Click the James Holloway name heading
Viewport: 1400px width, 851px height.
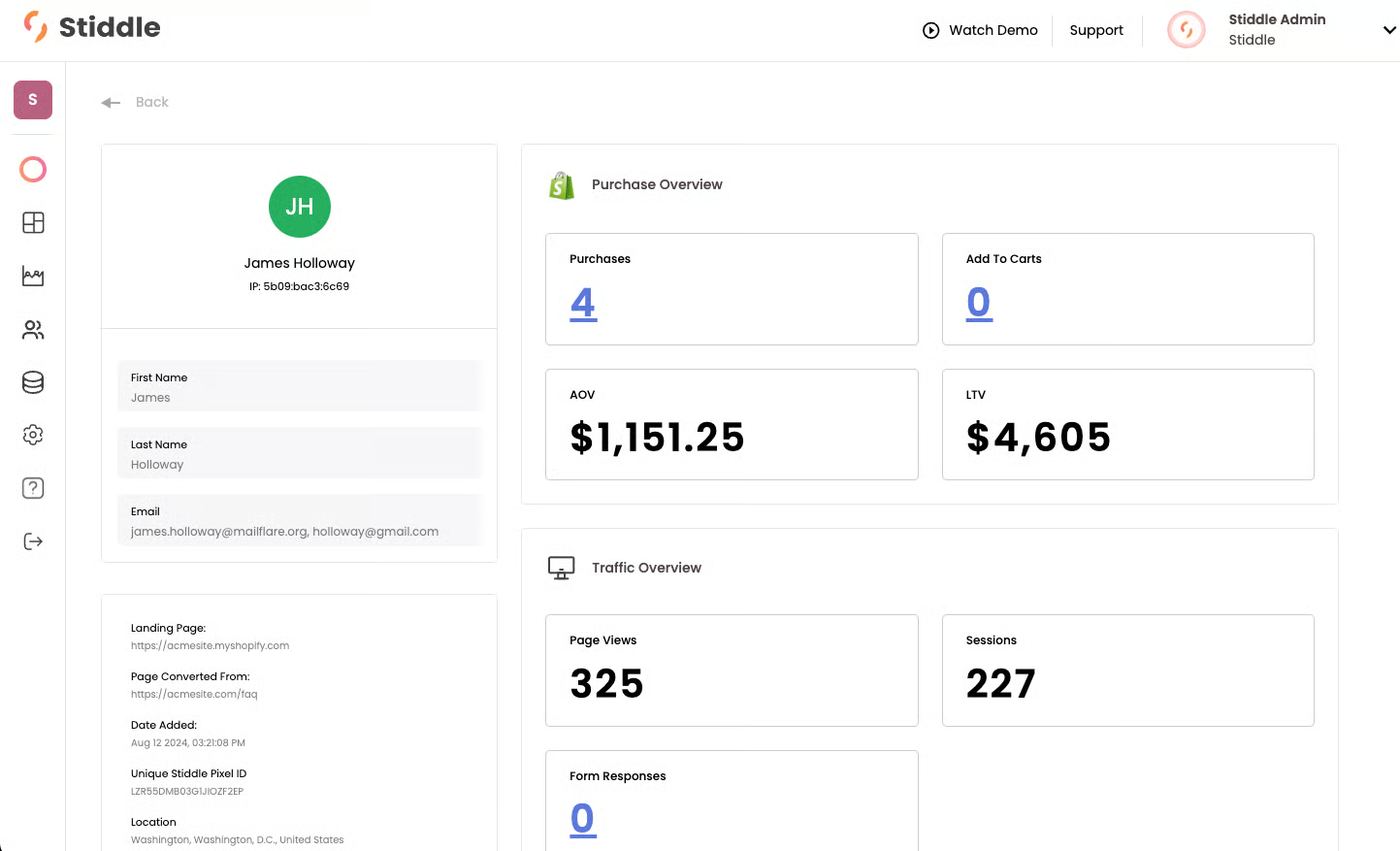pos(299,263)
